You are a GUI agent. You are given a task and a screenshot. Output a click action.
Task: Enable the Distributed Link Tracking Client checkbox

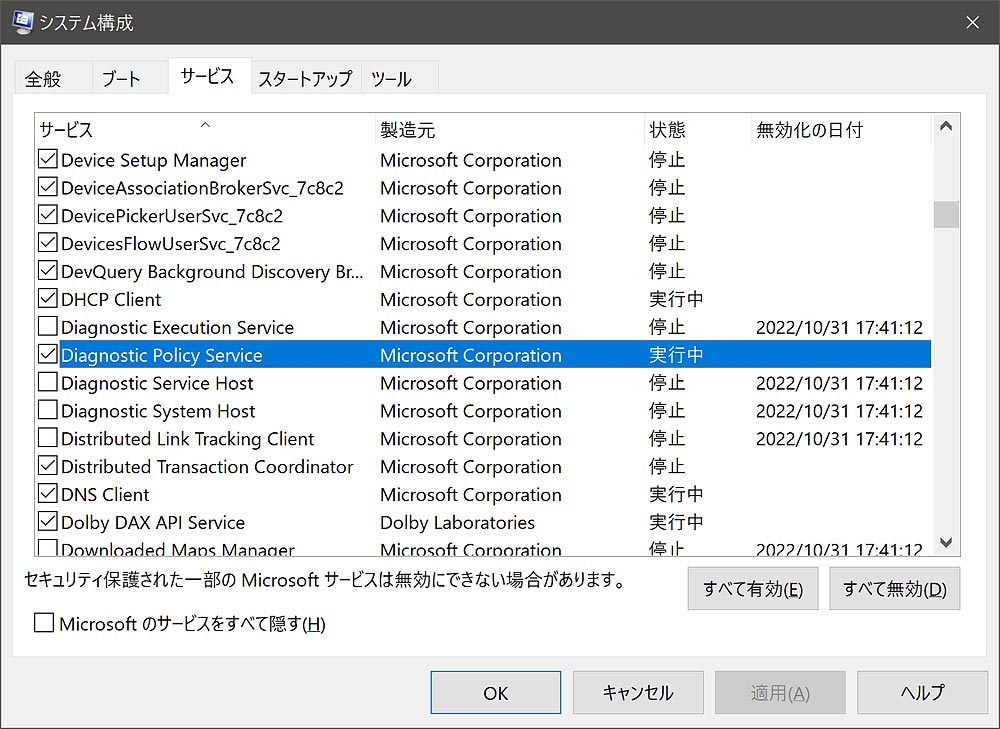(x=47, y=439)
